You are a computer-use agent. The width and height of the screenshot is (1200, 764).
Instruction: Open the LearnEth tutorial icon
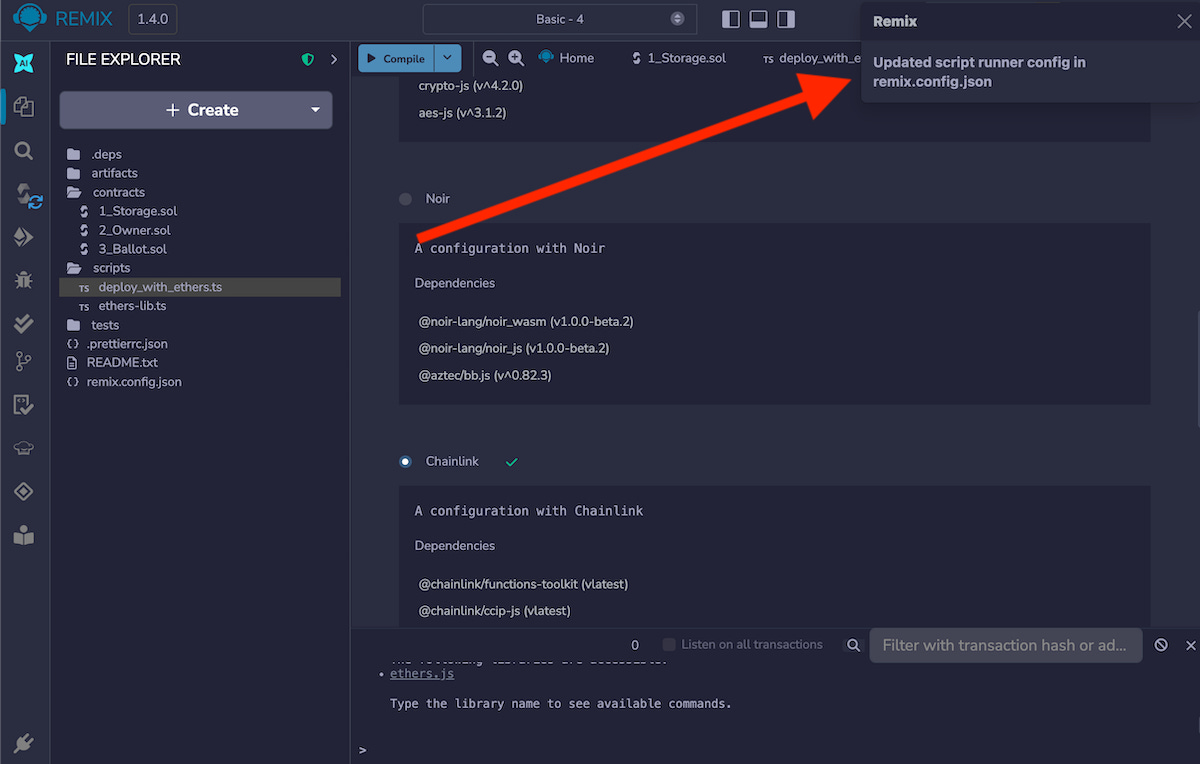pos(24,535)
